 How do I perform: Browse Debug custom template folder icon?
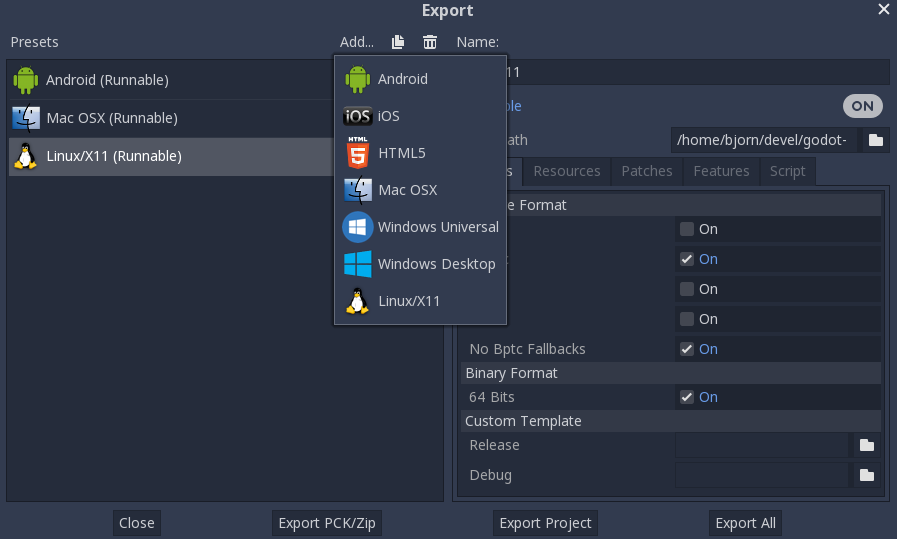pyautogui.click(x=867, y=475)
